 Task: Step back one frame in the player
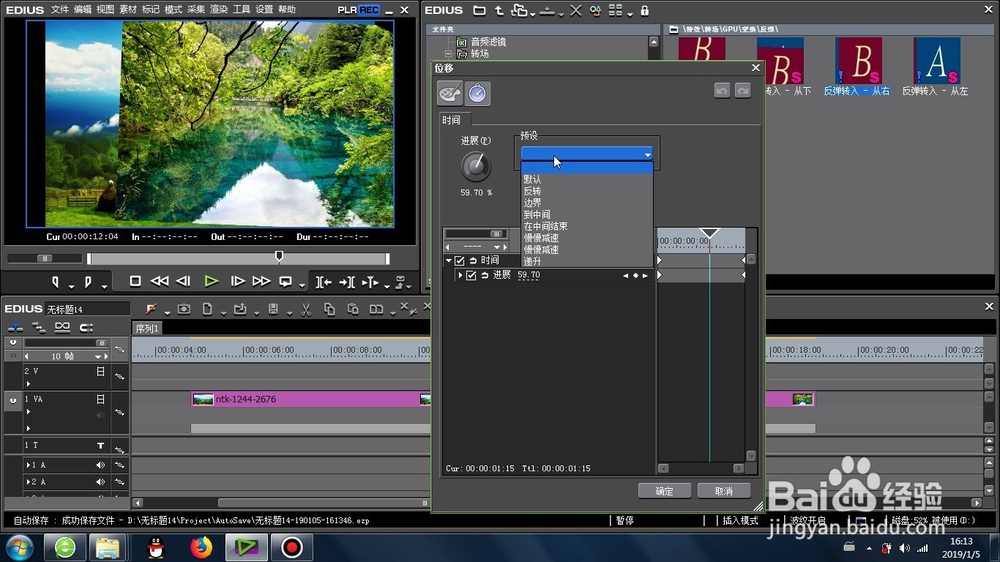coord(183,281)
